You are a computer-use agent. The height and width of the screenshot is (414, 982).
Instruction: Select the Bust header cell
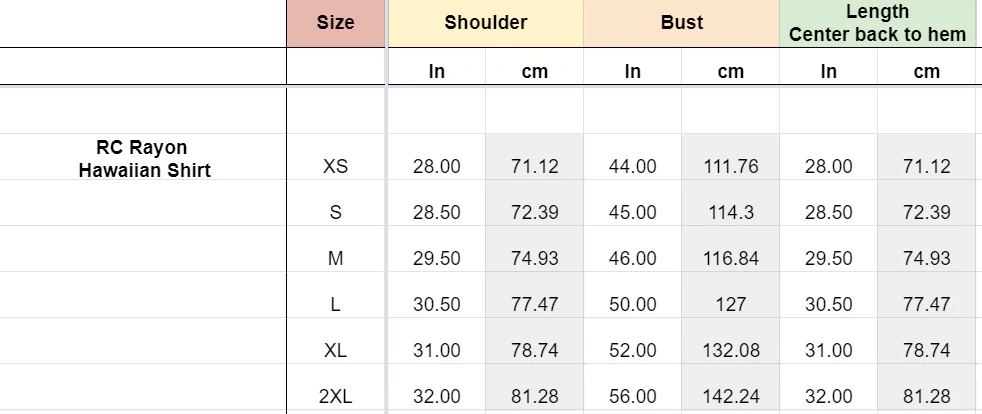click(681, 23)
